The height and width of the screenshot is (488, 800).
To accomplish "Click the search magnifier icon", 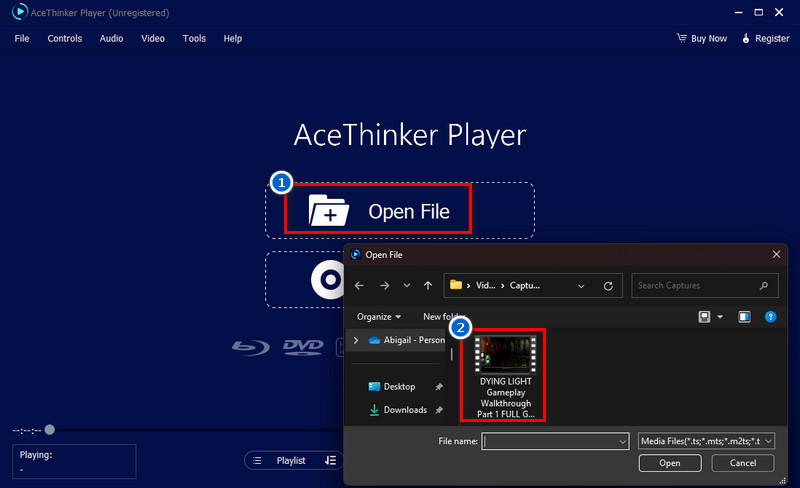I will [x=763, y=286].
